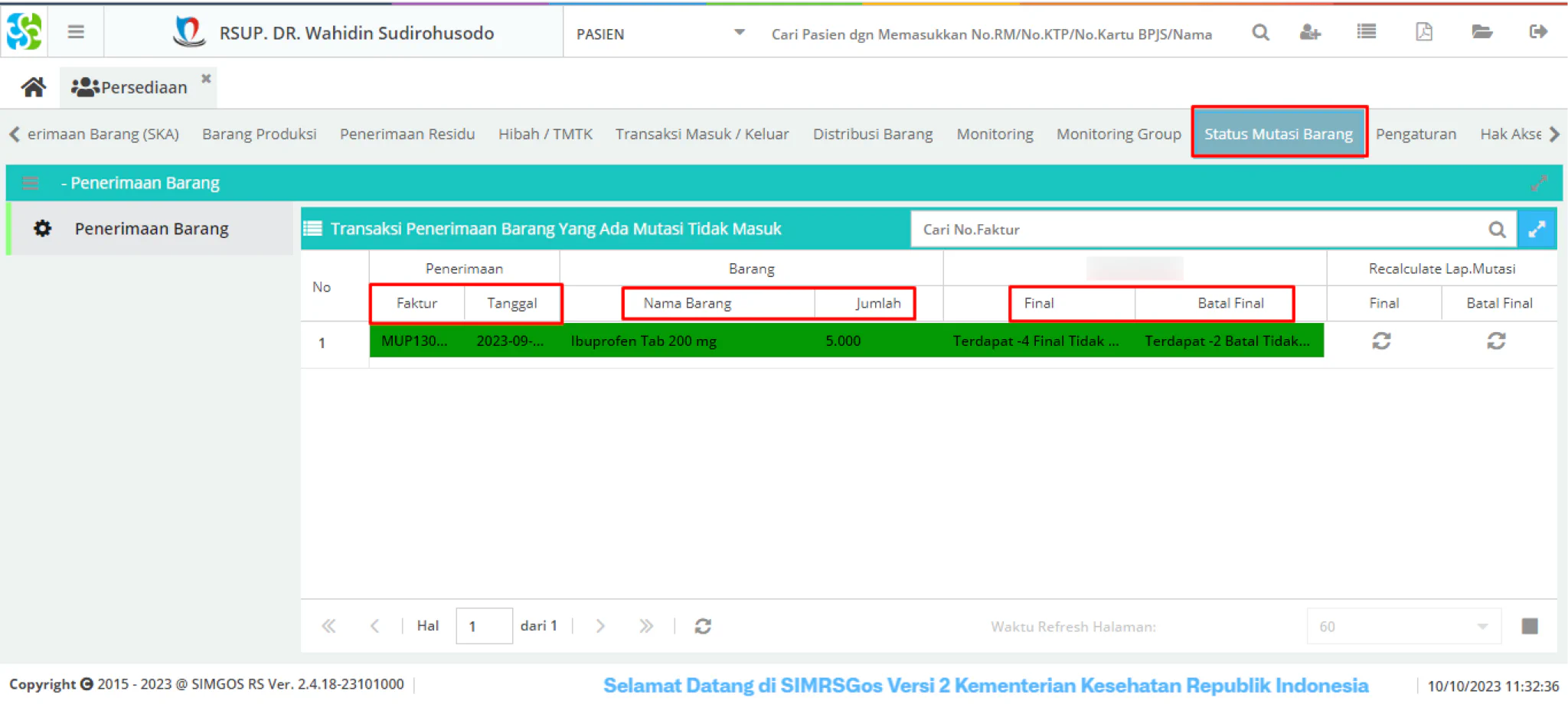Click the Cari No.Faktur search field
Viewport: 1568px width, 704px height.
(x=1198, y=230)
